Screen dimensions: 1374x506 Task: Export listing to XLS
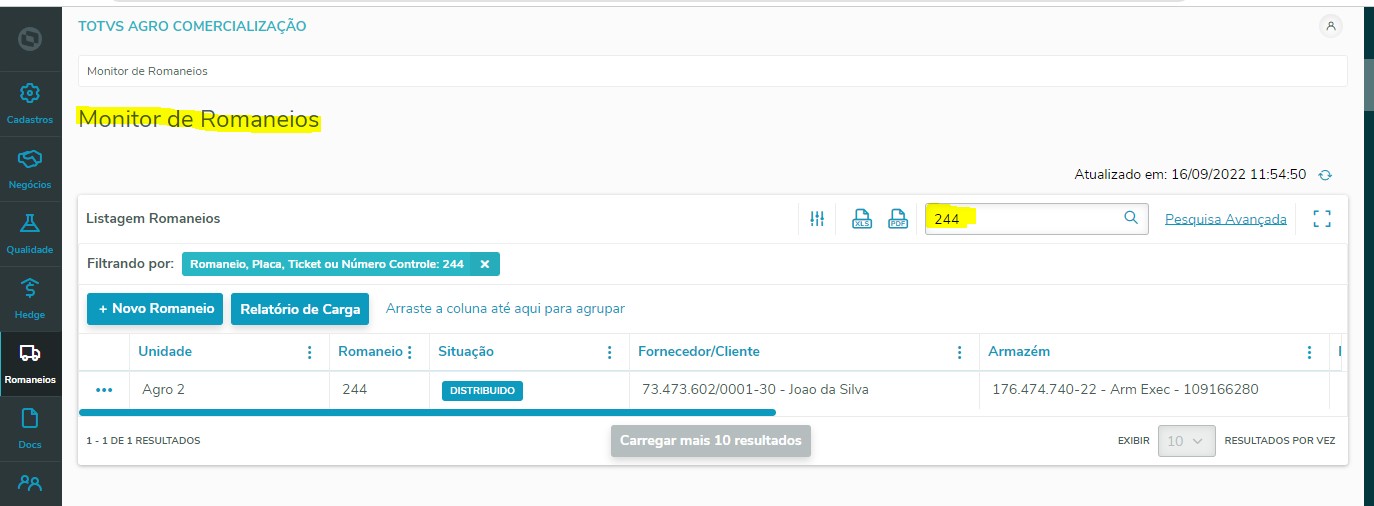pyautogui.click(x=862, y=219)
